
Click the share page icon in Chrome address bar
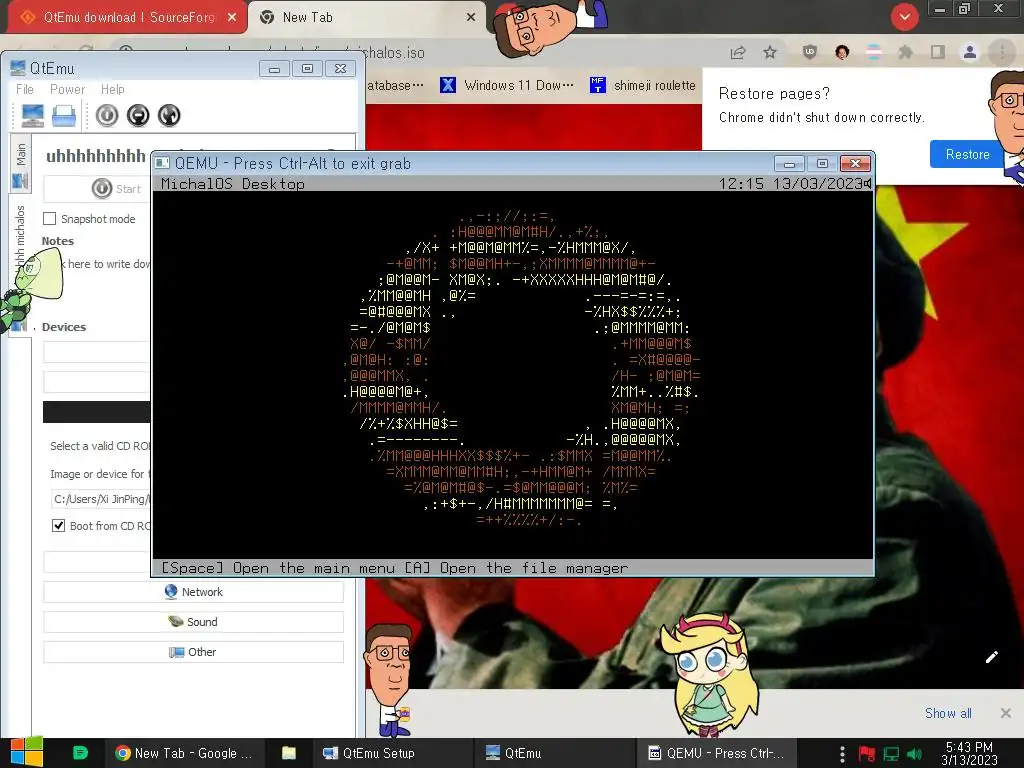point(738,52)
